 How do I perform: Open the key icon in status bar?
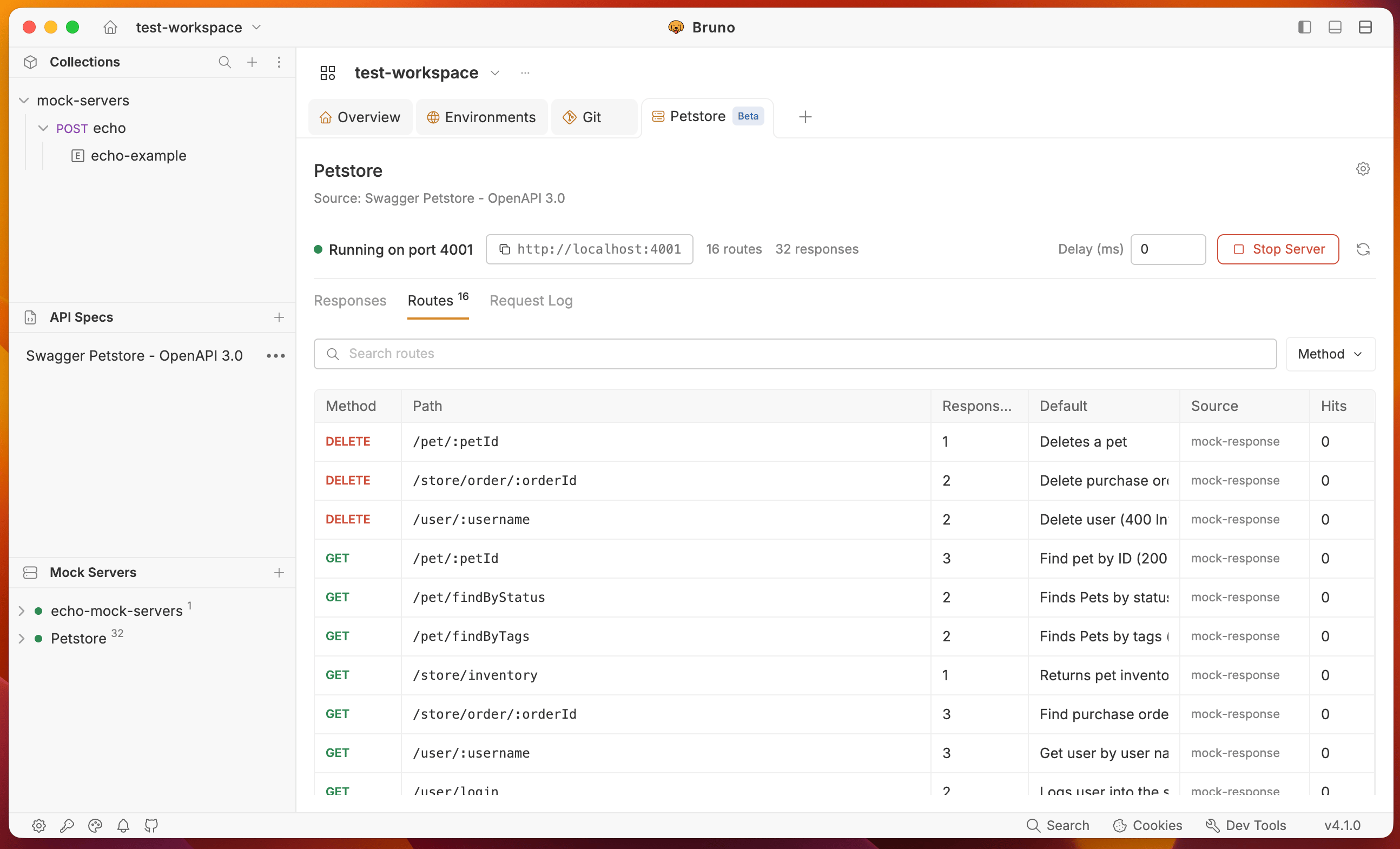(67, 825)
